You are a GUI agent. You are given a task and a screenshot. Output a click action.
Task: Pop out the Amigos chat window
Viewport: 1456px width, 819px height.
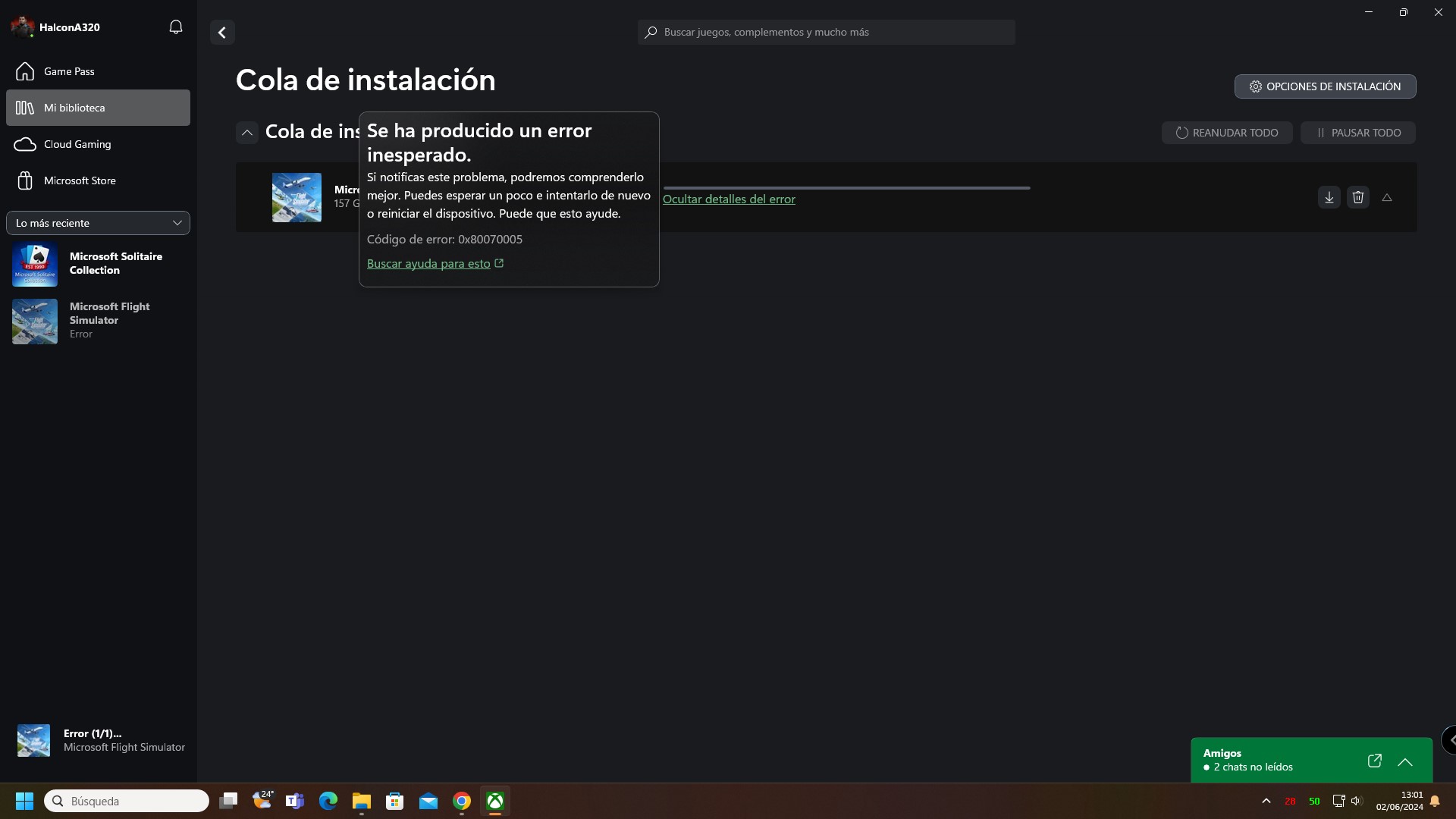coord(1374,761)
